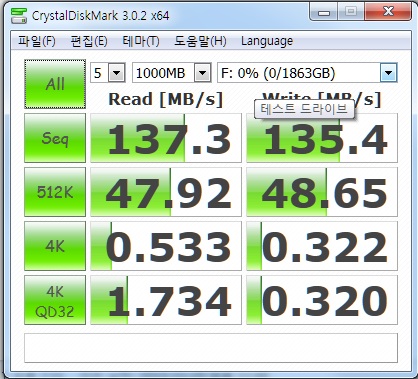Viewport: 418px width, 379px height.
Task: Select the 4K QD32 read result 1.734
Action: (x=166, y=300)
